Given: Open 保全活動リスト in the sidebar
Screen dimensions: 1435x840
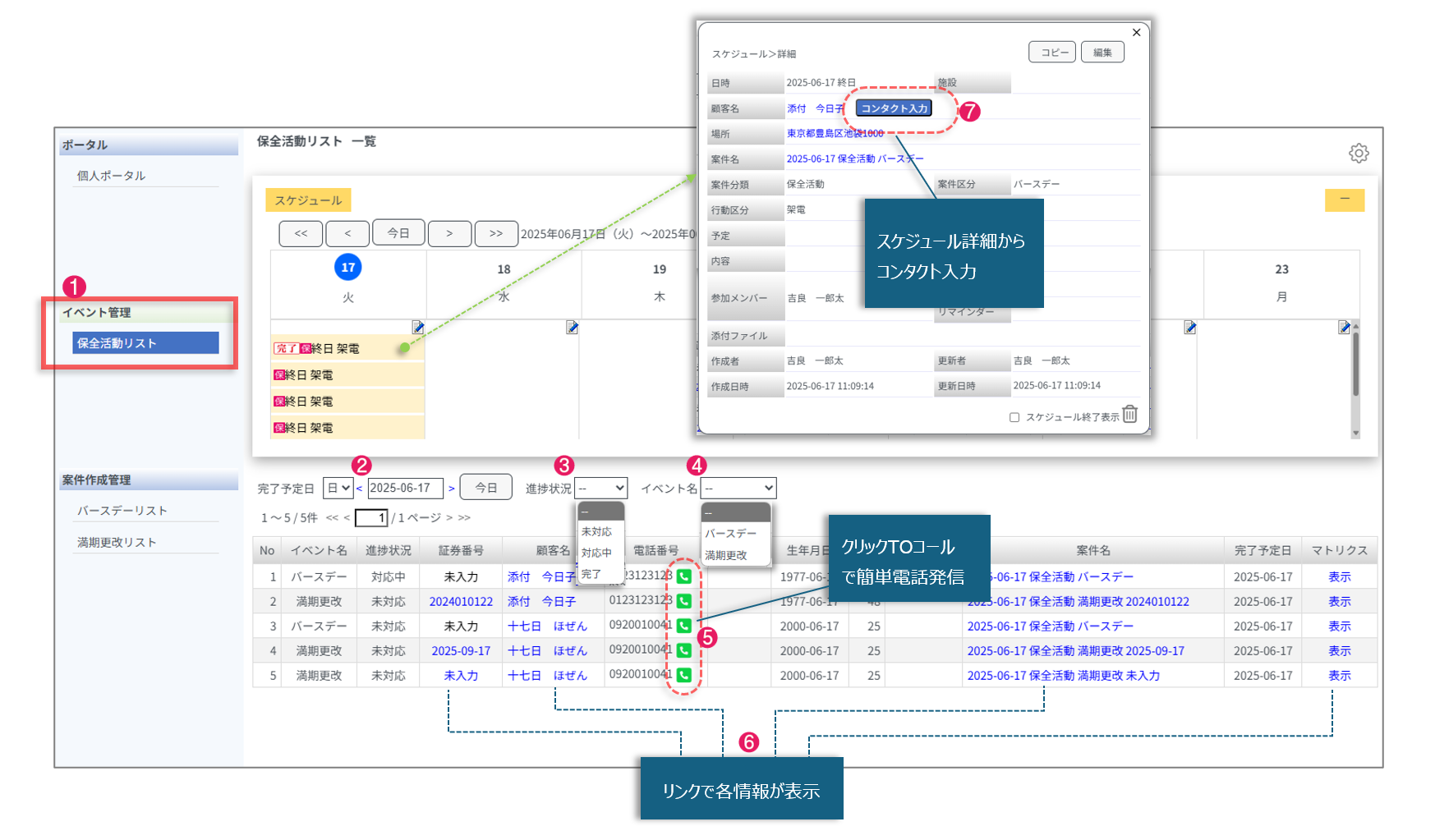Looking at the screenshot, I should [x=145, y=342].
